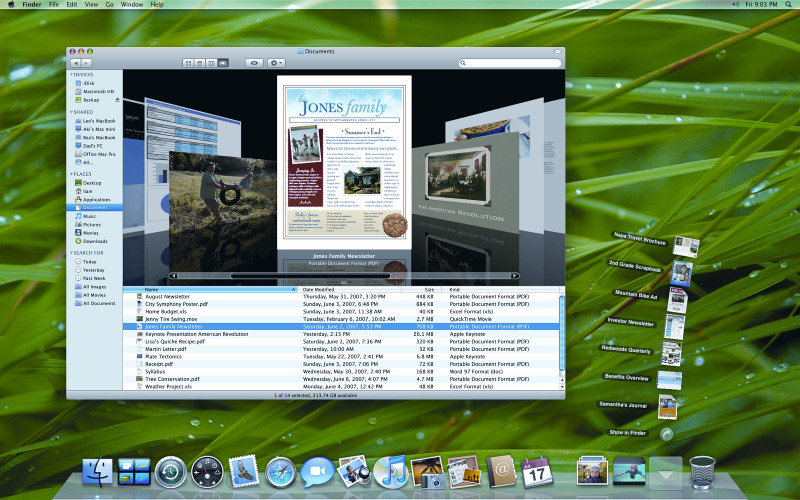The height and width of the screenshot is (500, 800).
Task: Open iCal calendar icon showing 17
Action: pyautogui.click(x=537, y=472)
